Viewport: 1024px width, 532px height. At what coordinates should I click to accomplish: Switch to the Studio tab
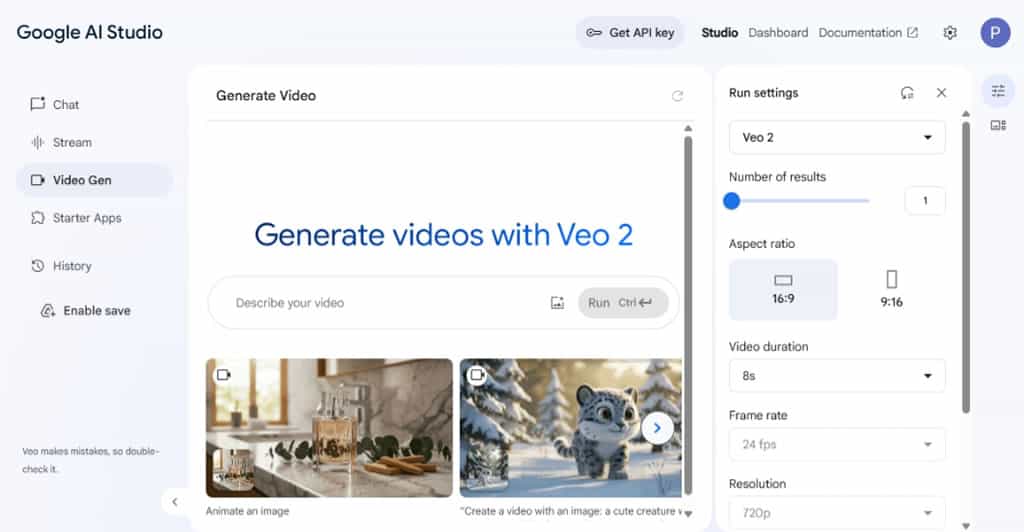720,33
